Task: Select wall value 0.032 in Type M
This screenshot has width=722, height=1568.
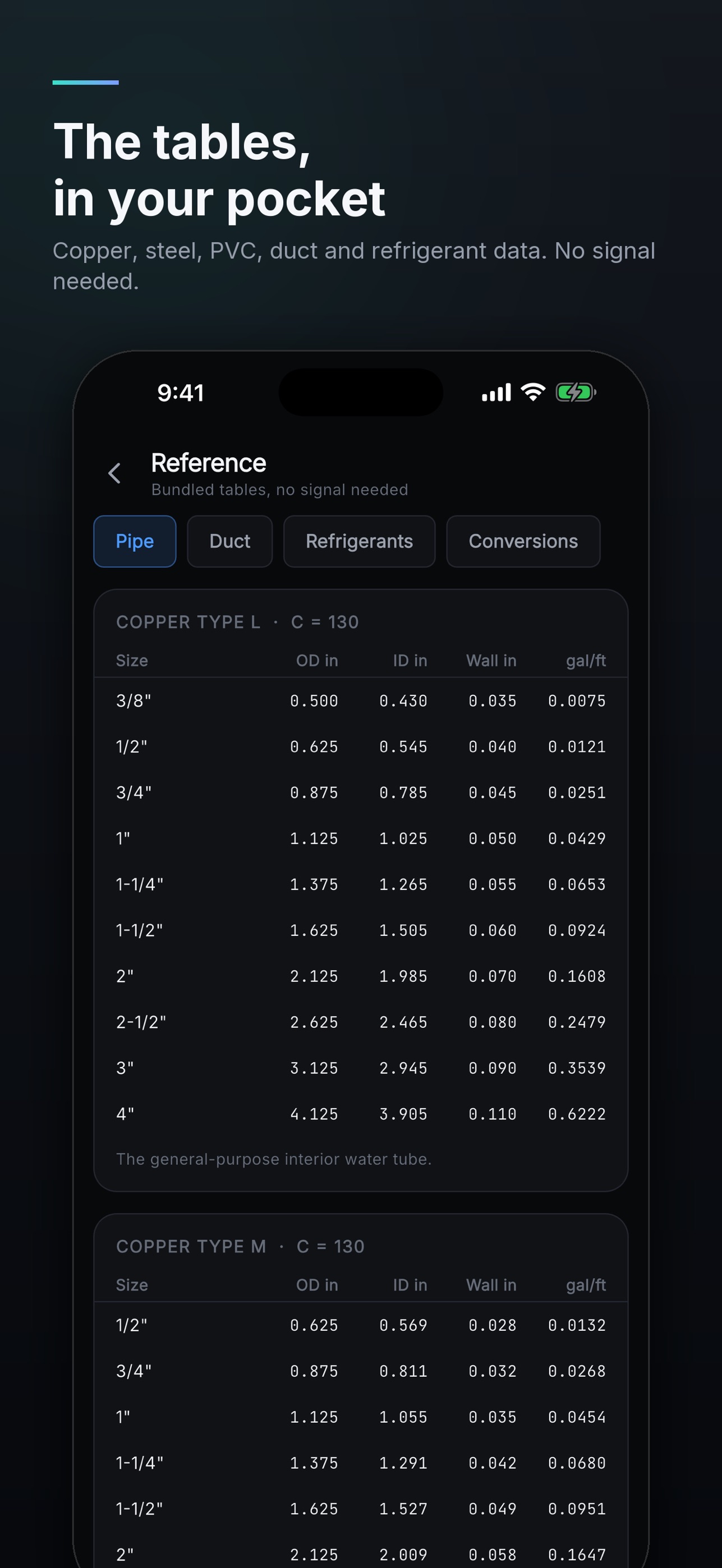Action: tap(493, 1371)
